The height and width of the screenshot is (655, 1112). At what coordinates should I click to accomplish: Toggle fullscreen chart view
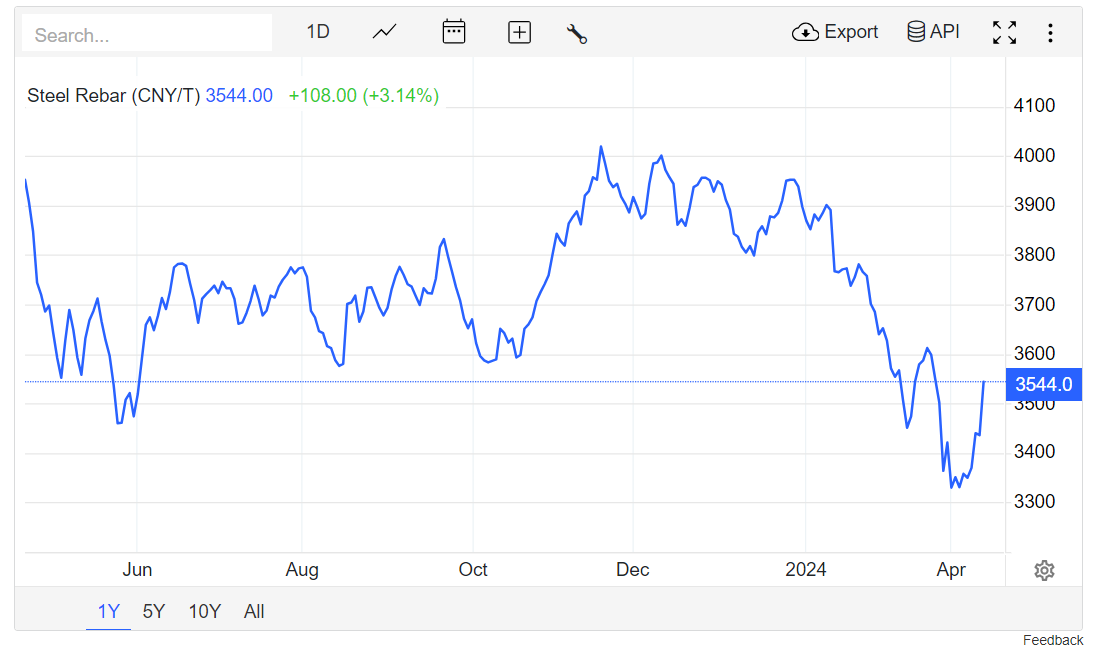1004,32
